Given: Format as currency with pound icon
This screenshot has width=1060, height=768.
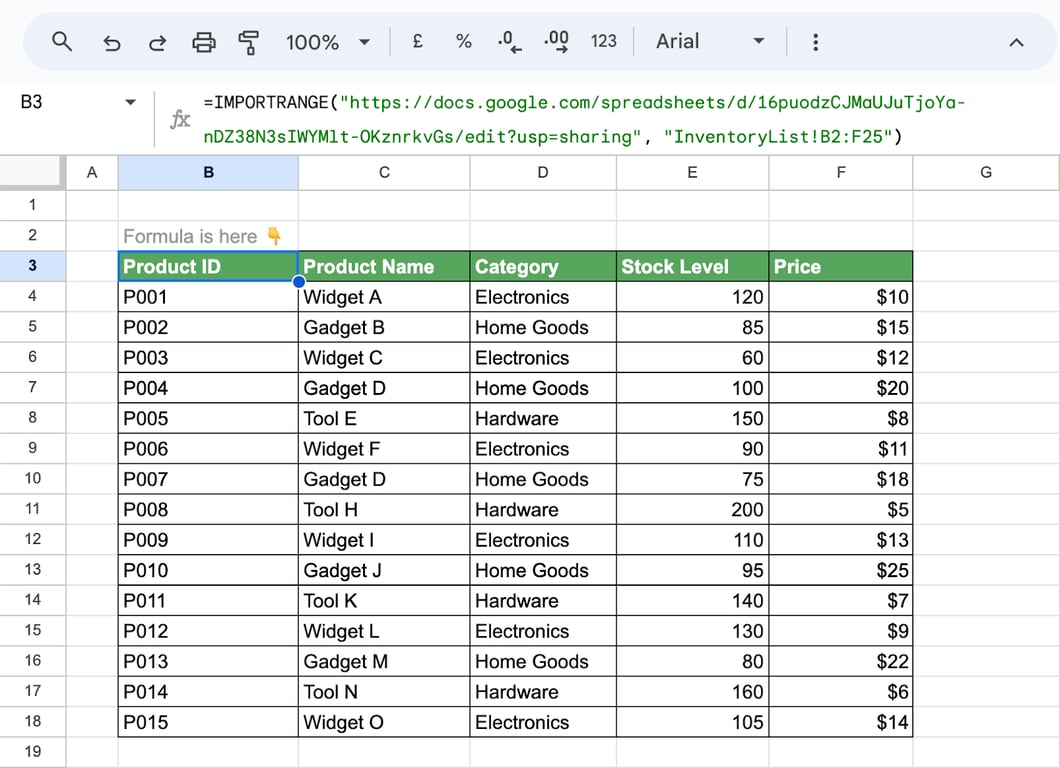Looking at the screenshot, I should (x=417, y=42).
